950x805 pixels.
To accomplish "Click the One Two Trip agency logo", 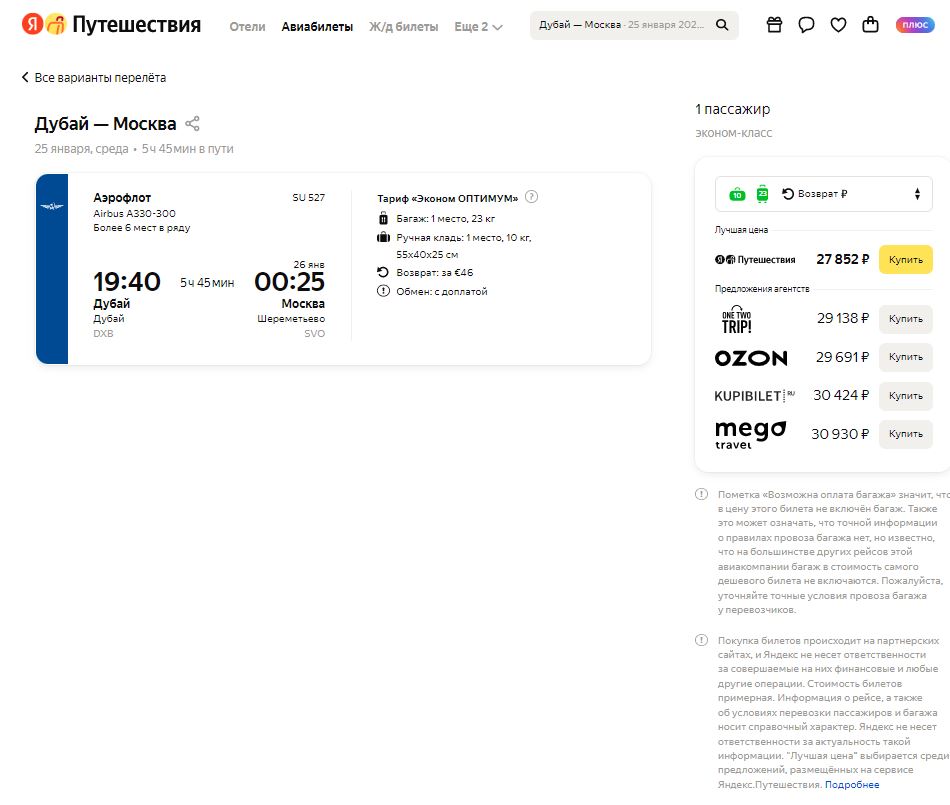I will click(x=737, y=319).
